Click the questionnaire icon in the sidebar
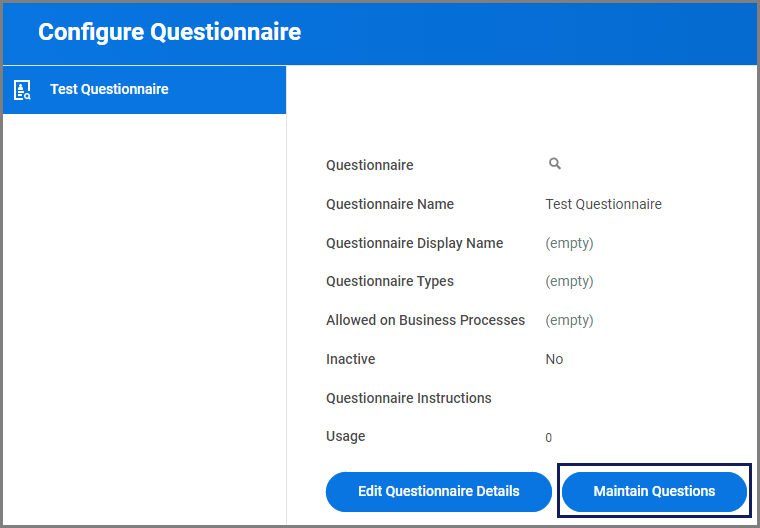The width and height of the screenshot is (760, 528). (x=22, y=90)
